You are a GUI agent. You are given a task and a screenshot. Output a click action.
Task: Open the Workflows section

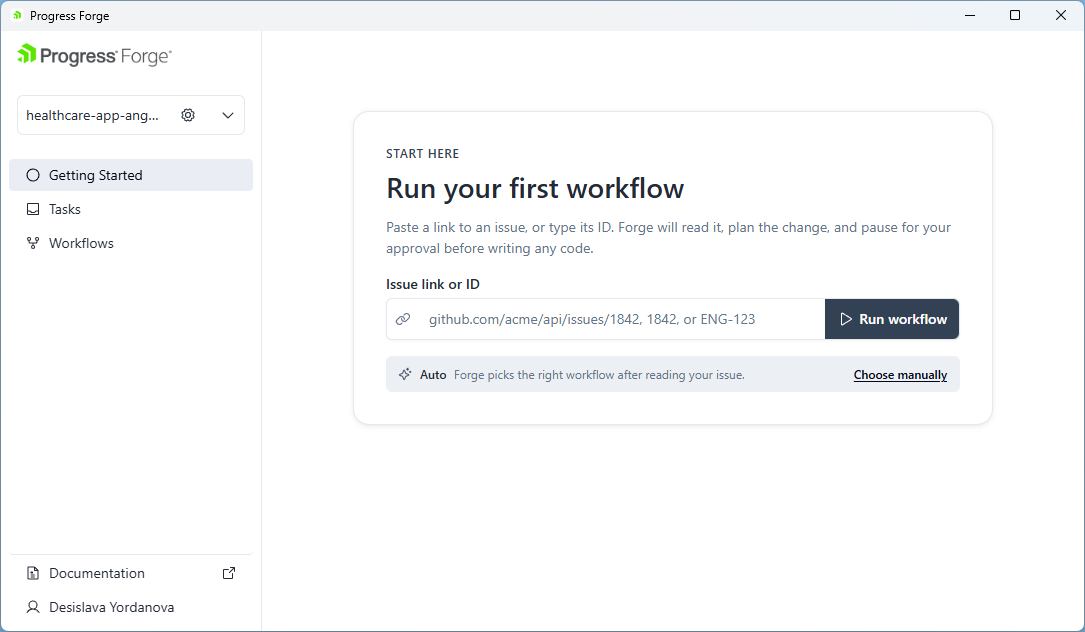tap(131, 243)
